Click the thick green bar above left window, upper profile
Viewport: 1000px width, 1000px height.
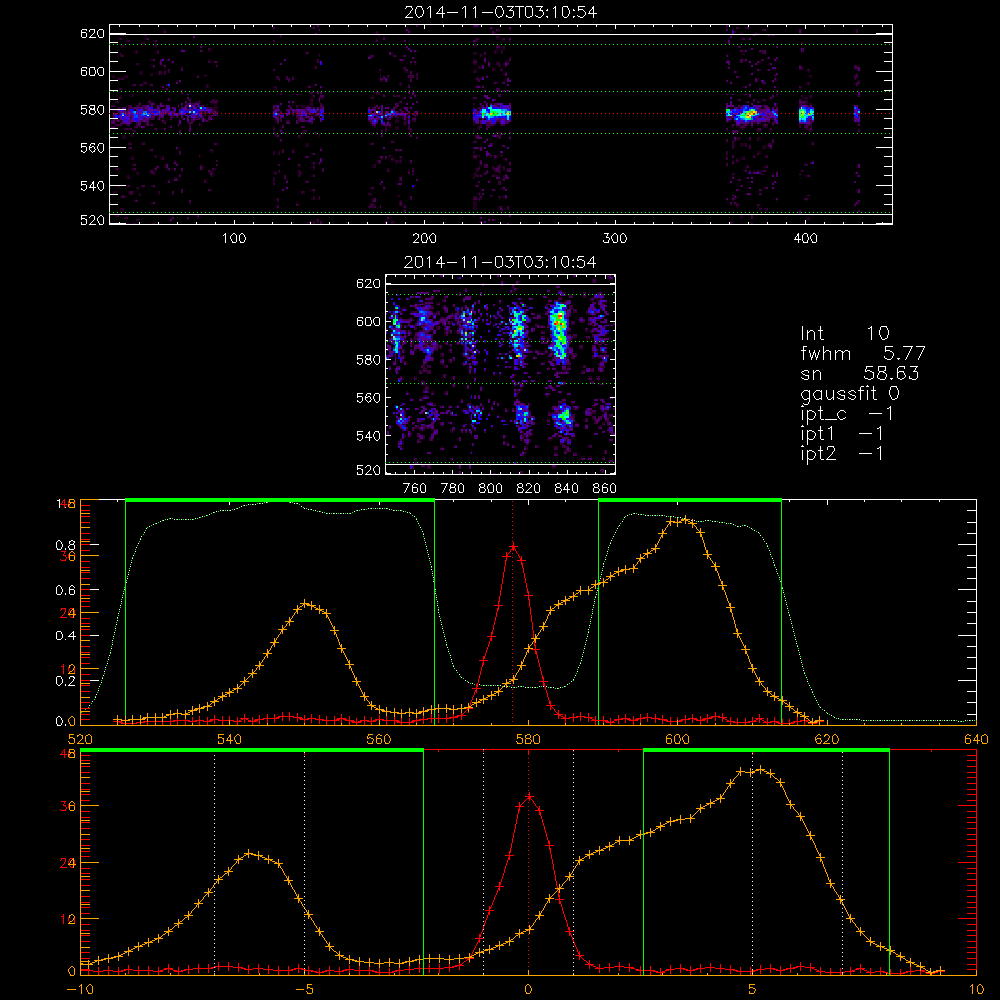point(280,501)
